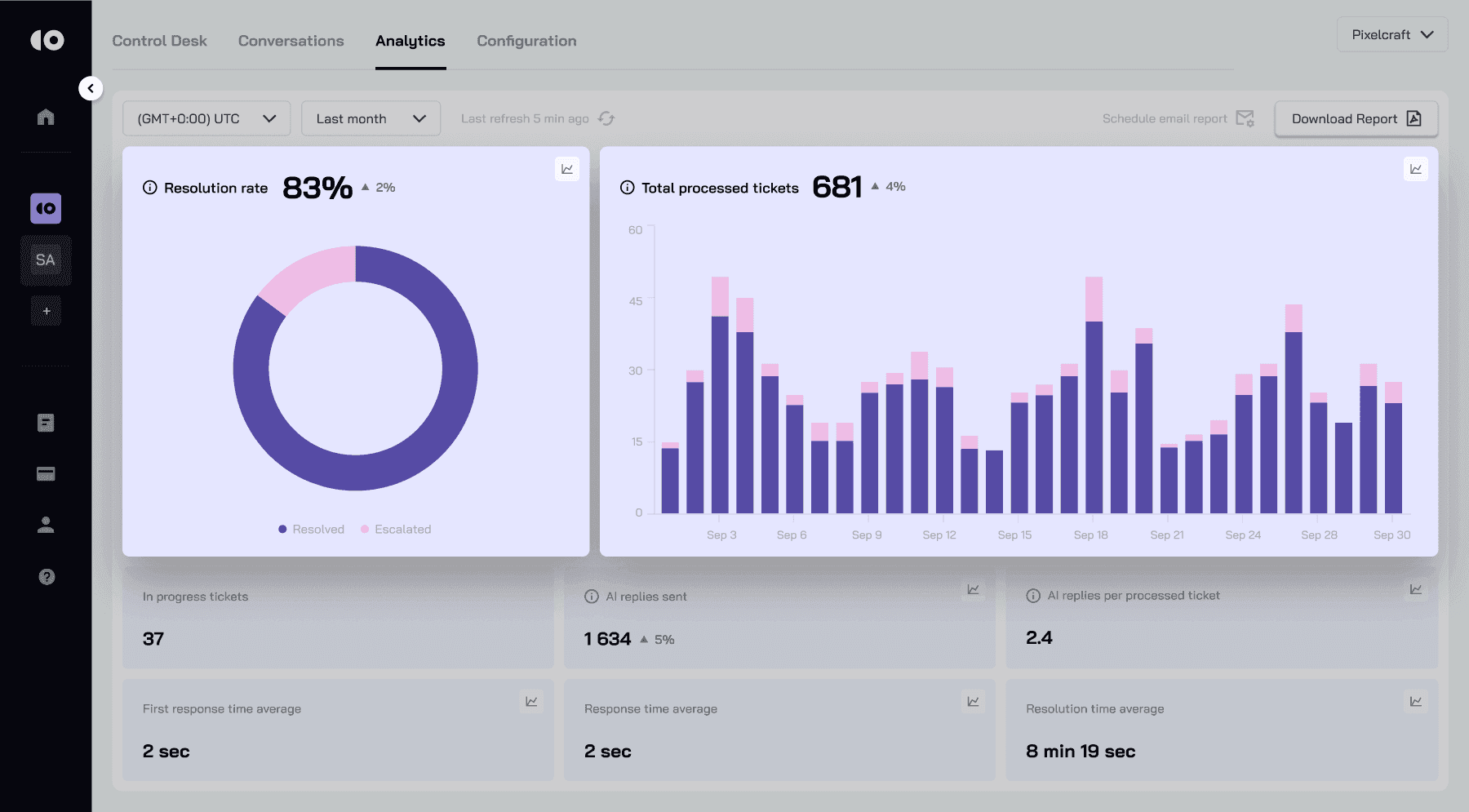1469x812 pixels.
Task: View info tooltip for AI replies sent
Action: (590, 597)
